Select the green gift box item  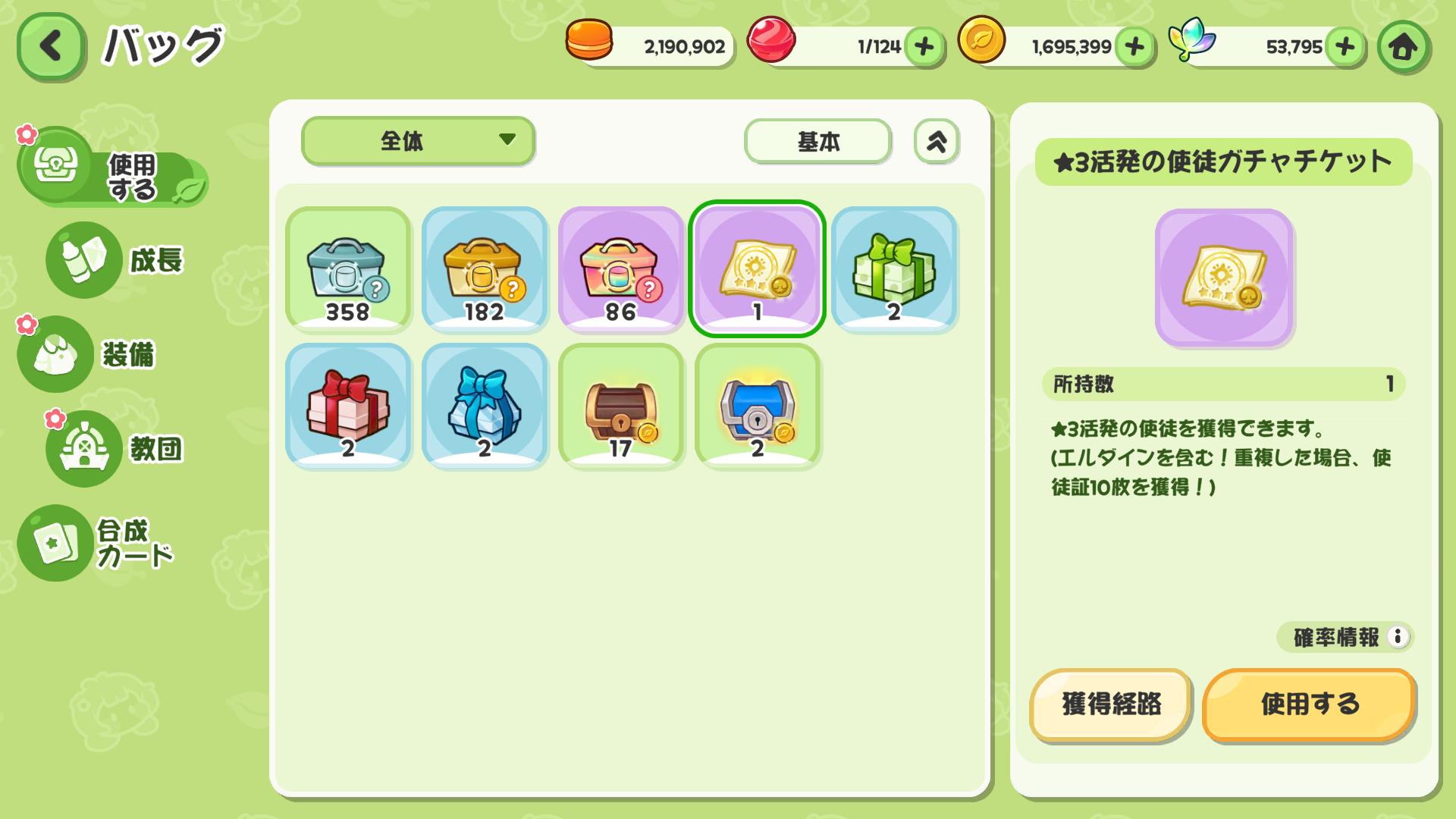[894, 269]
